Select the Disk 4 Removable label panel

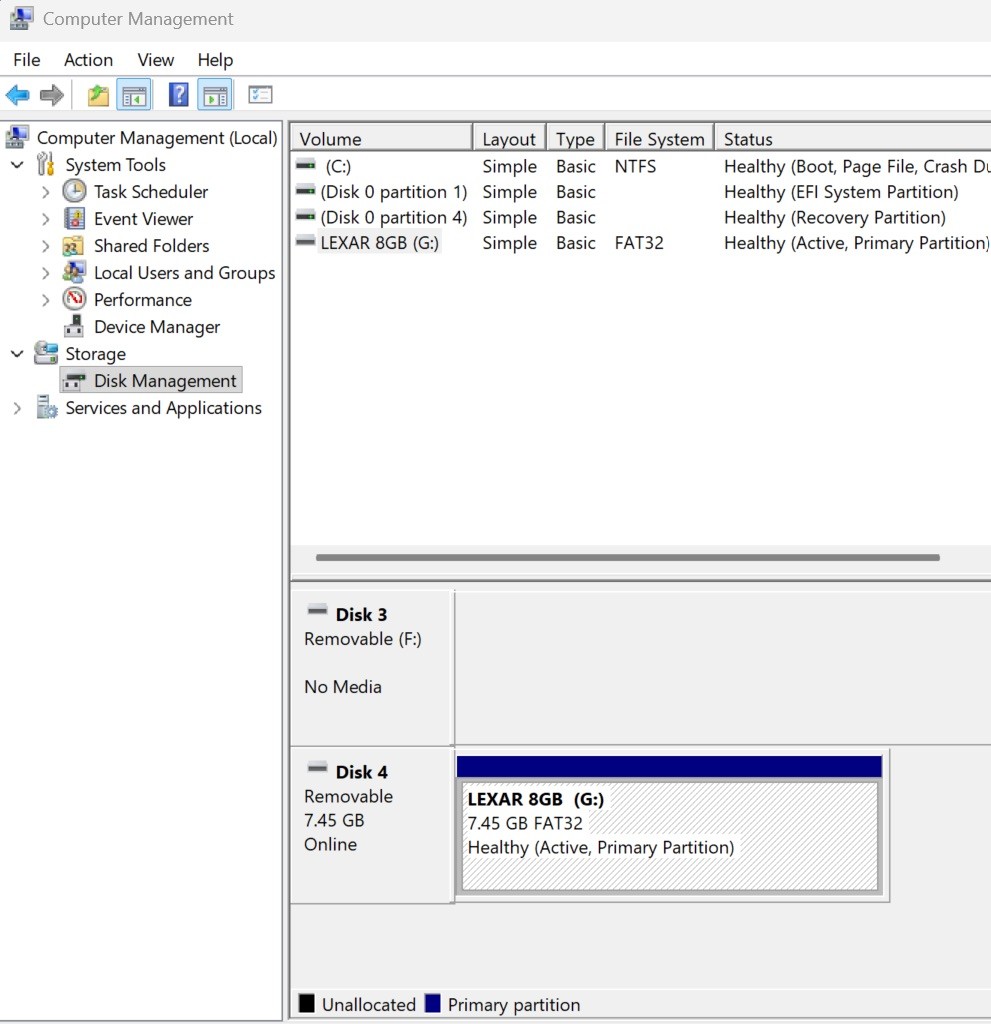point(372,825)
